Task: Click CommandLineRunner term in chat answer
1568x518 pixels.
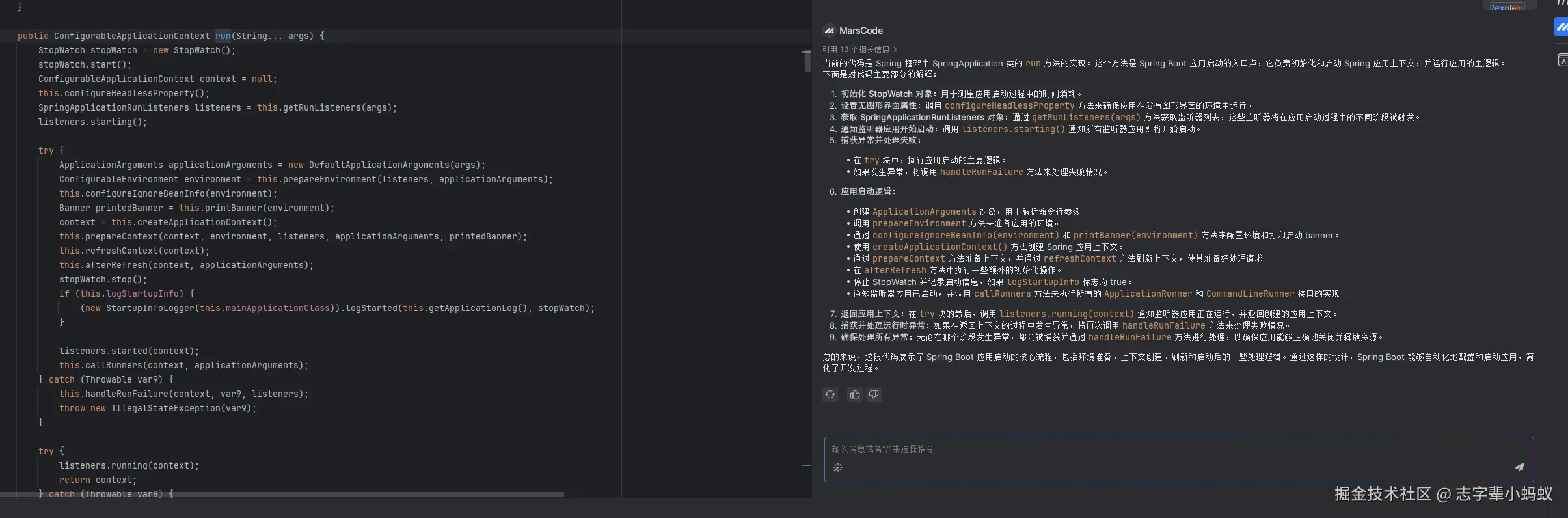Action: click(1250, 294)
